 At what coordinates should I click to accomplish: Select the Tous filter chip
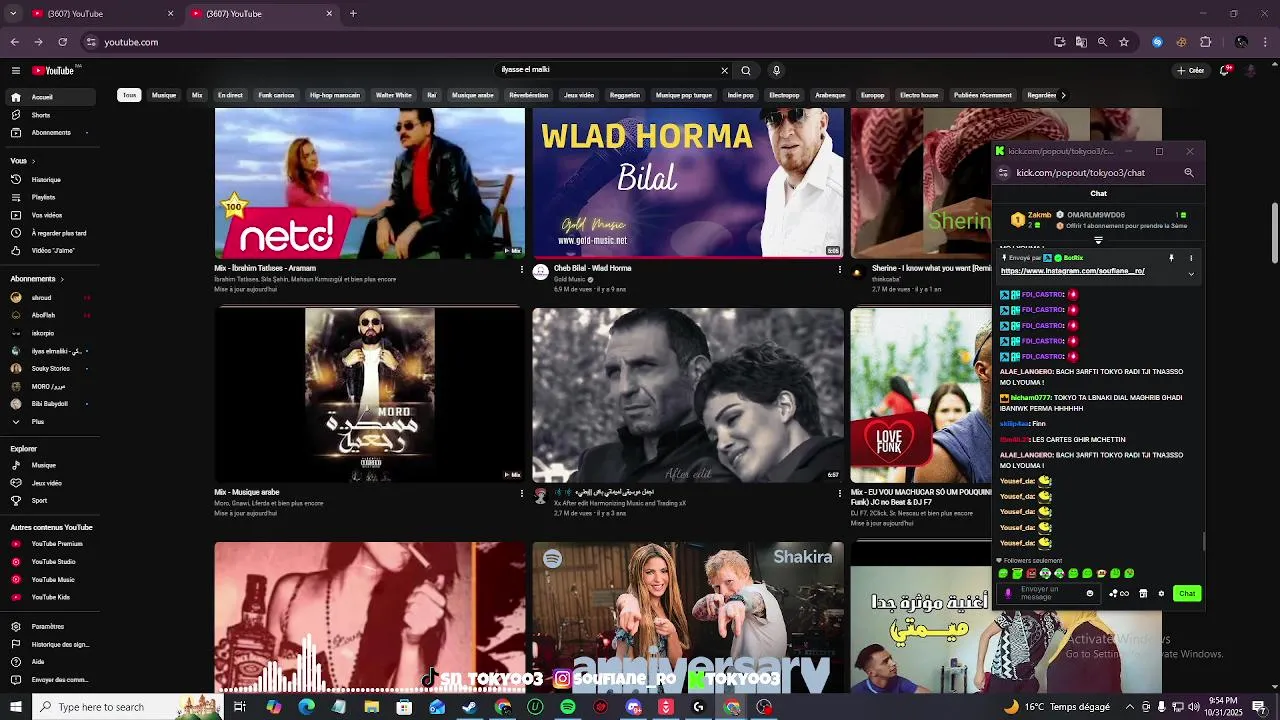pos(129,95)
